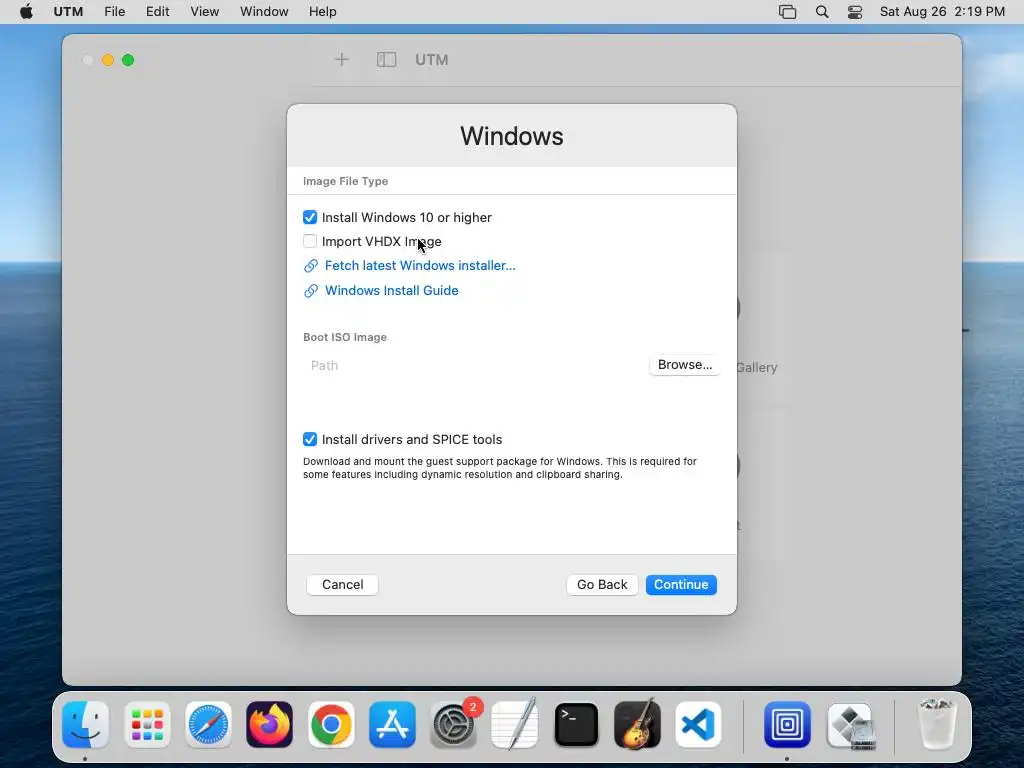Image resolution: width=1024 pixels, height=768 pixels.
Task: Uncheck Install Windows 10 or higher
Action: 310,217
